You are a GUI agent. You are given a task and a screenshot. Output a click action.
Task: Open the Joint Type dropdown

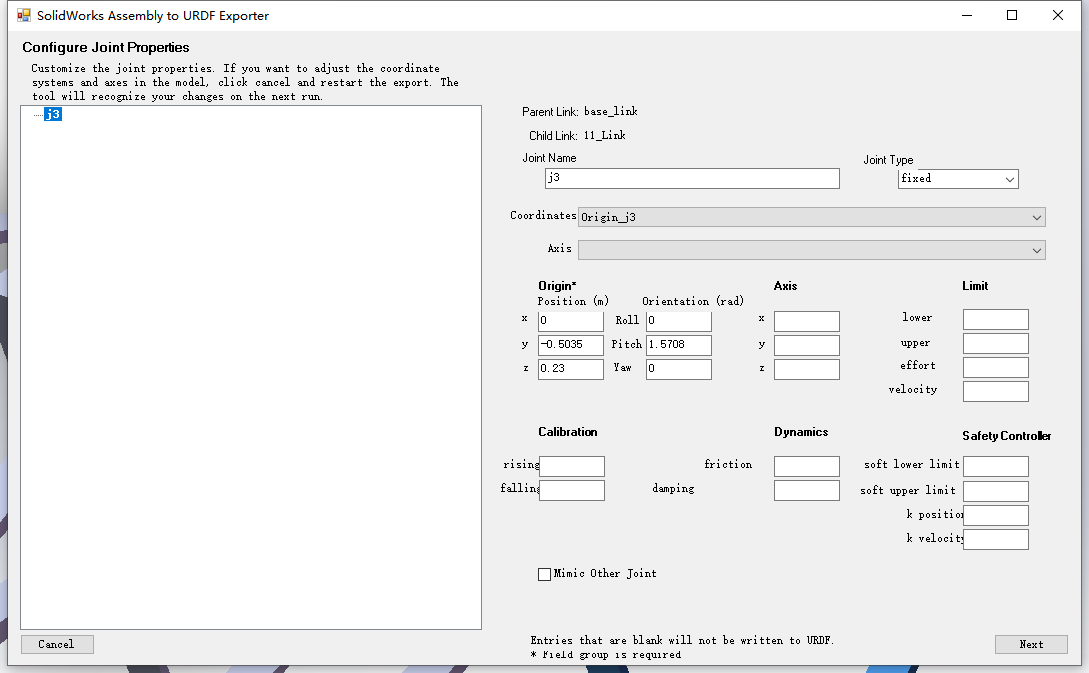click(1011, 178)
